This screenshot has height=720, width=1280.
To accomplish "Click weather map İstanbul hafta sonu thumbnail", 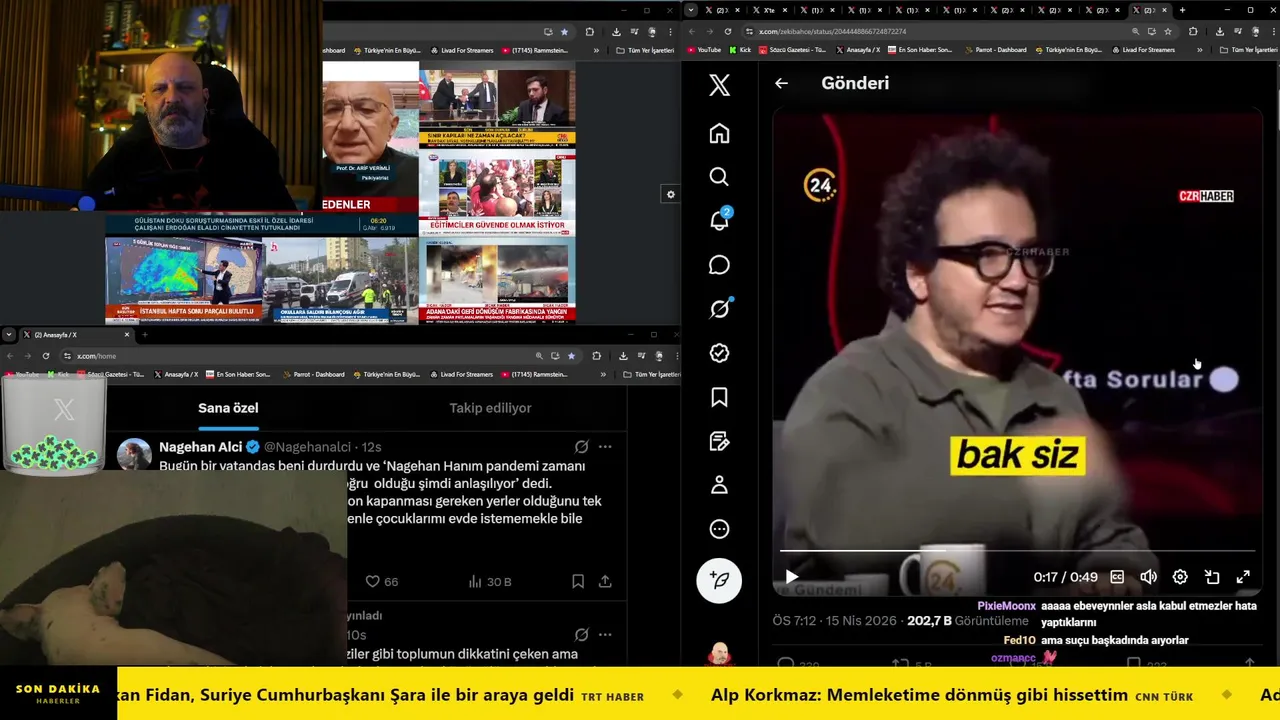I will point(184,279).
